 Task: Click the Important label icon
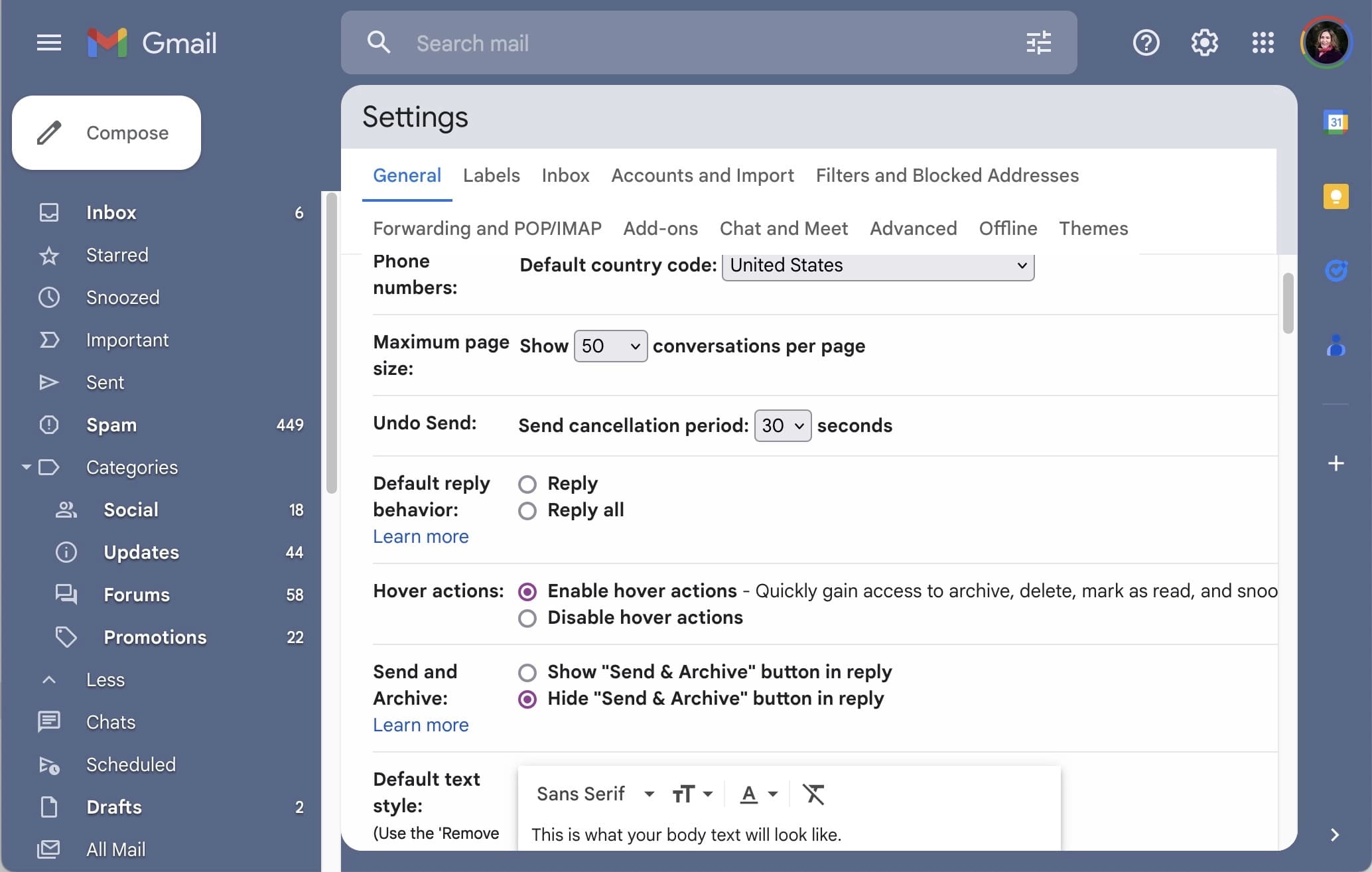coord(48,340)
